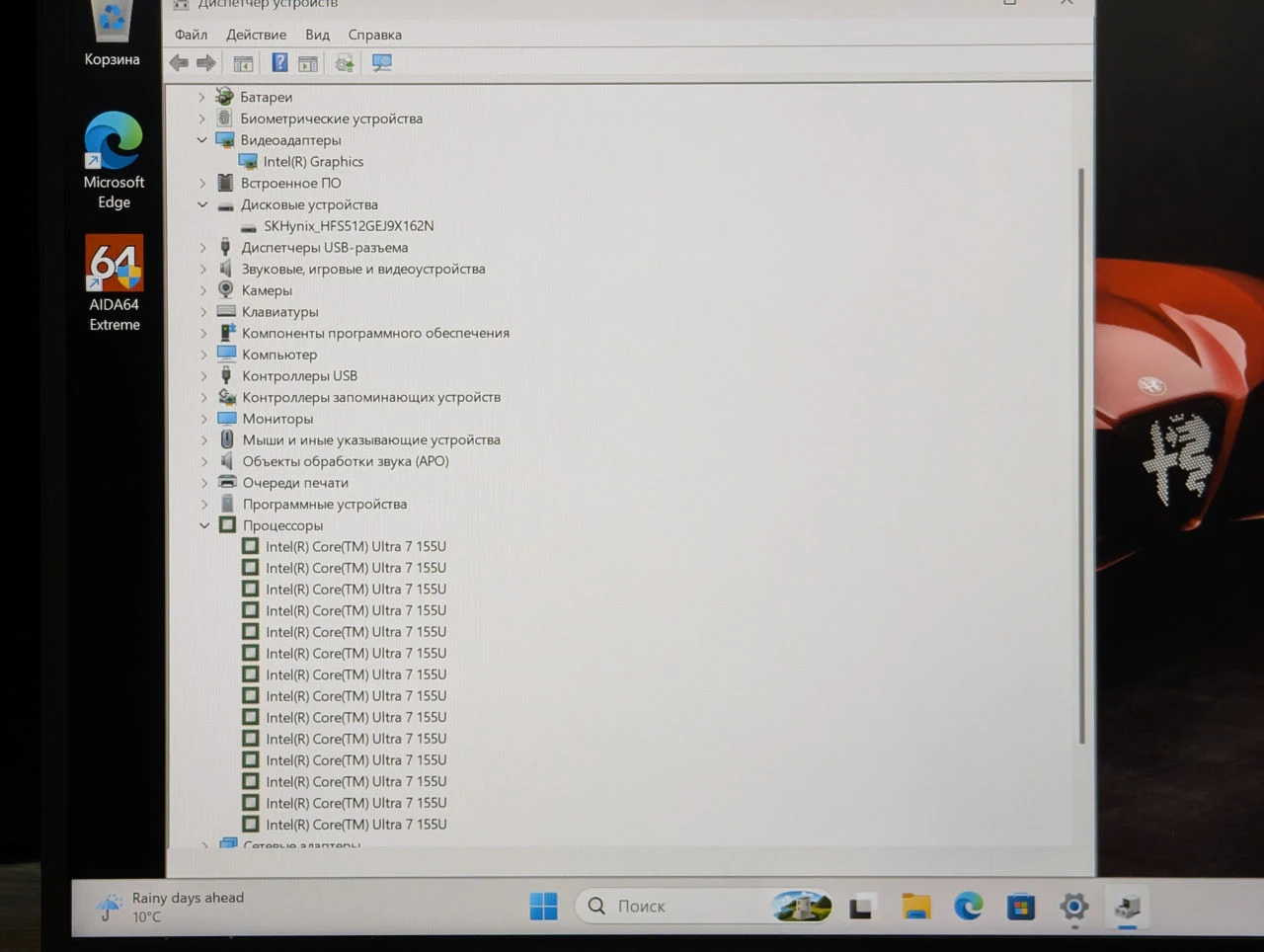Select the SKHynix_HFS512GEJ9X162N disk
Image resolution: width=1264 pixels, height=952 pixels.
(349, 226)
